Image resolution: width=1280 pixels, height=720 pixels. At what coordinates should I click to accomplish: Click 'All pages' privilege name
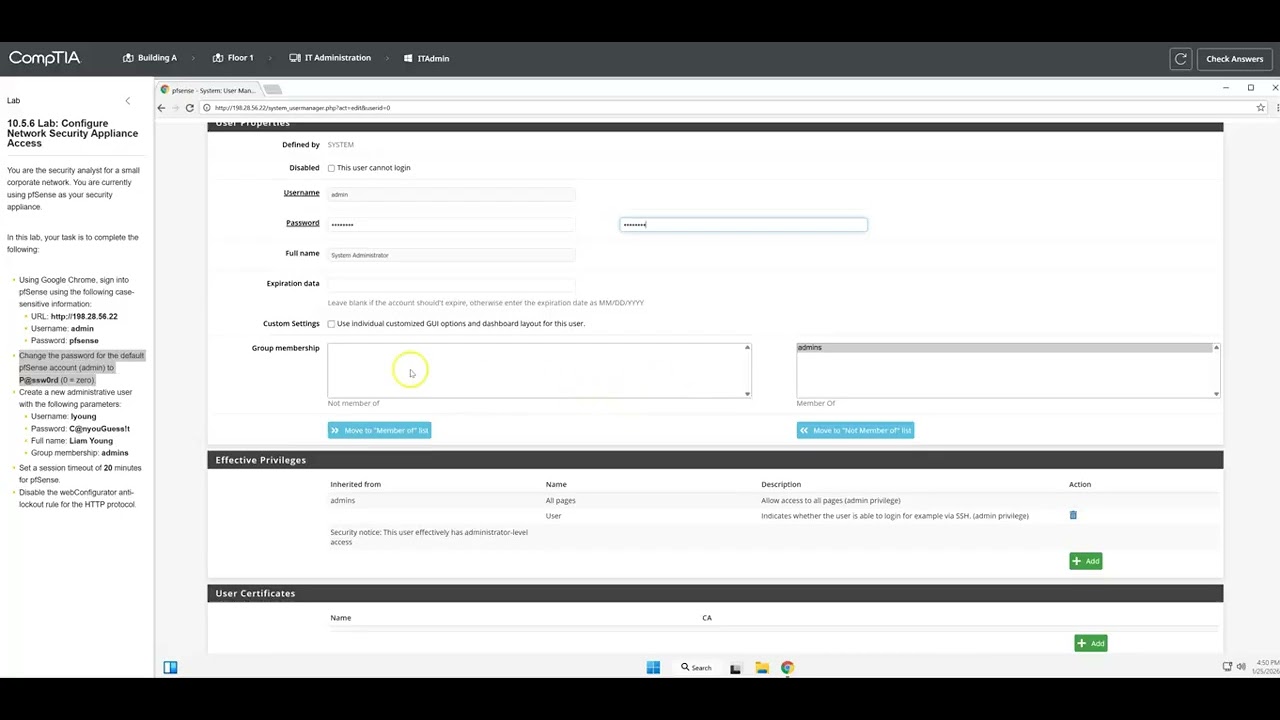[560, 500]
